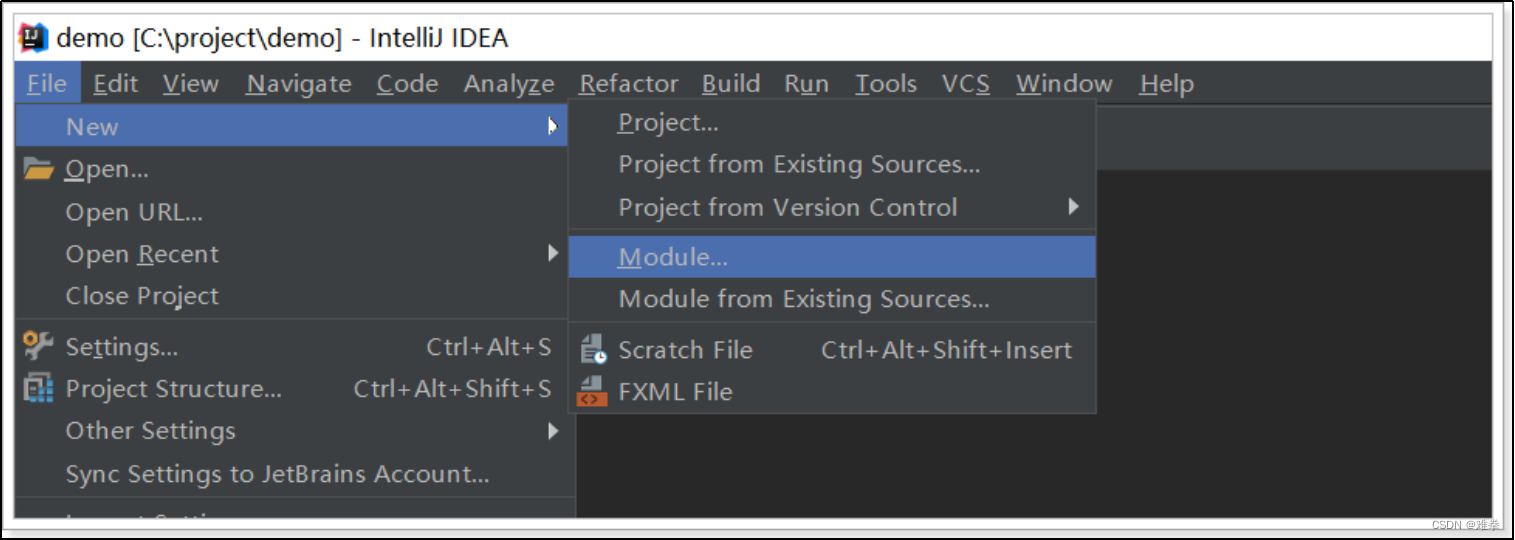Open the Refactor menu
Image resolution: width=1515 pixels, height=540 pixels.
point(628,84)
